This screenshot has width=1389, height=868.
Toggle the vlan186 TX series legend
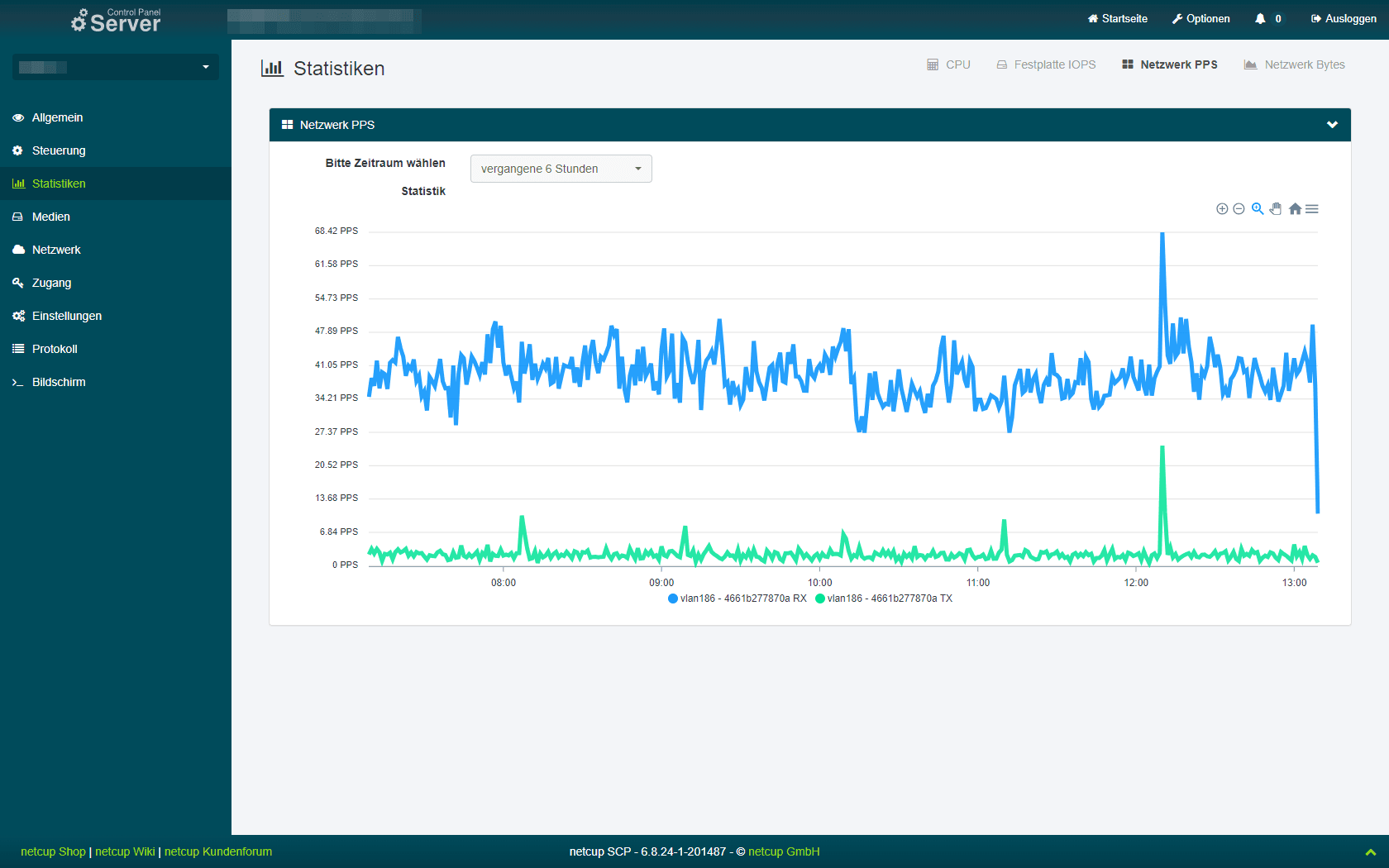tap(884, 599)
